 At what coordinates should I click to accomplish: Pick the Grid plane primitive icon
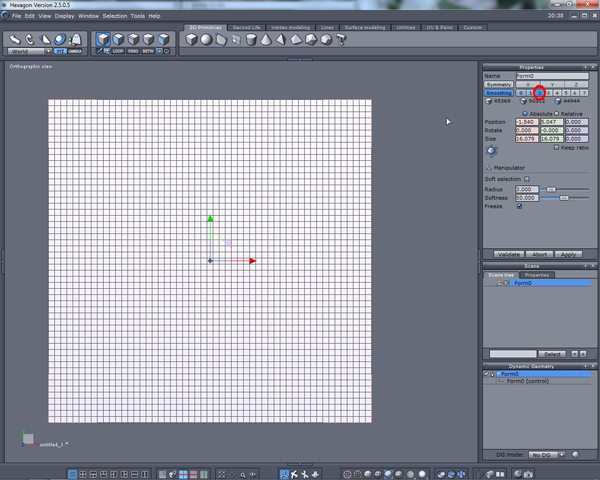pyautogui.click(x=236, y=39)
